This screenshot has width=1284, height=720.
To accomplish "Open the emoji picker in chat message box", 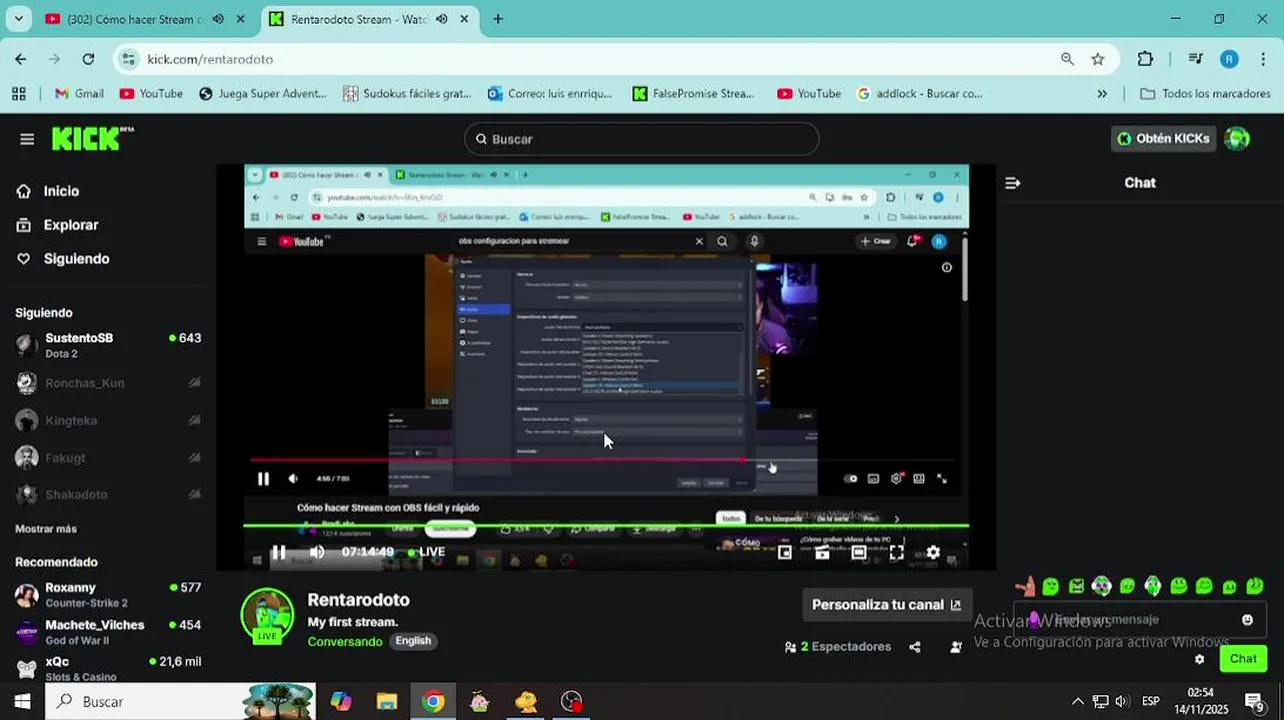I will (1247, 620).
